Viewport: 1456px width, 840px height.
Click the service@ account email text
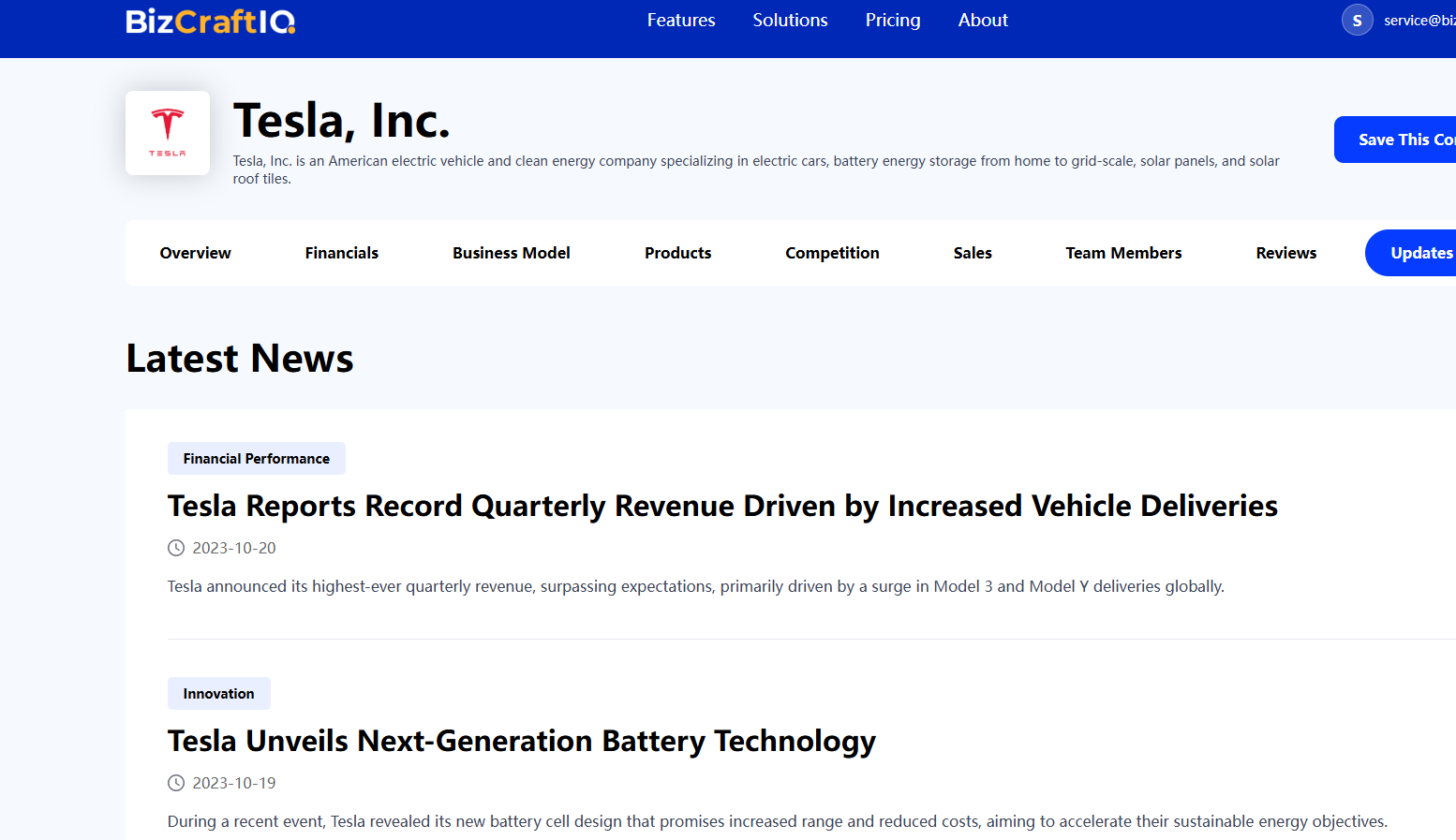pos(1419,21)
